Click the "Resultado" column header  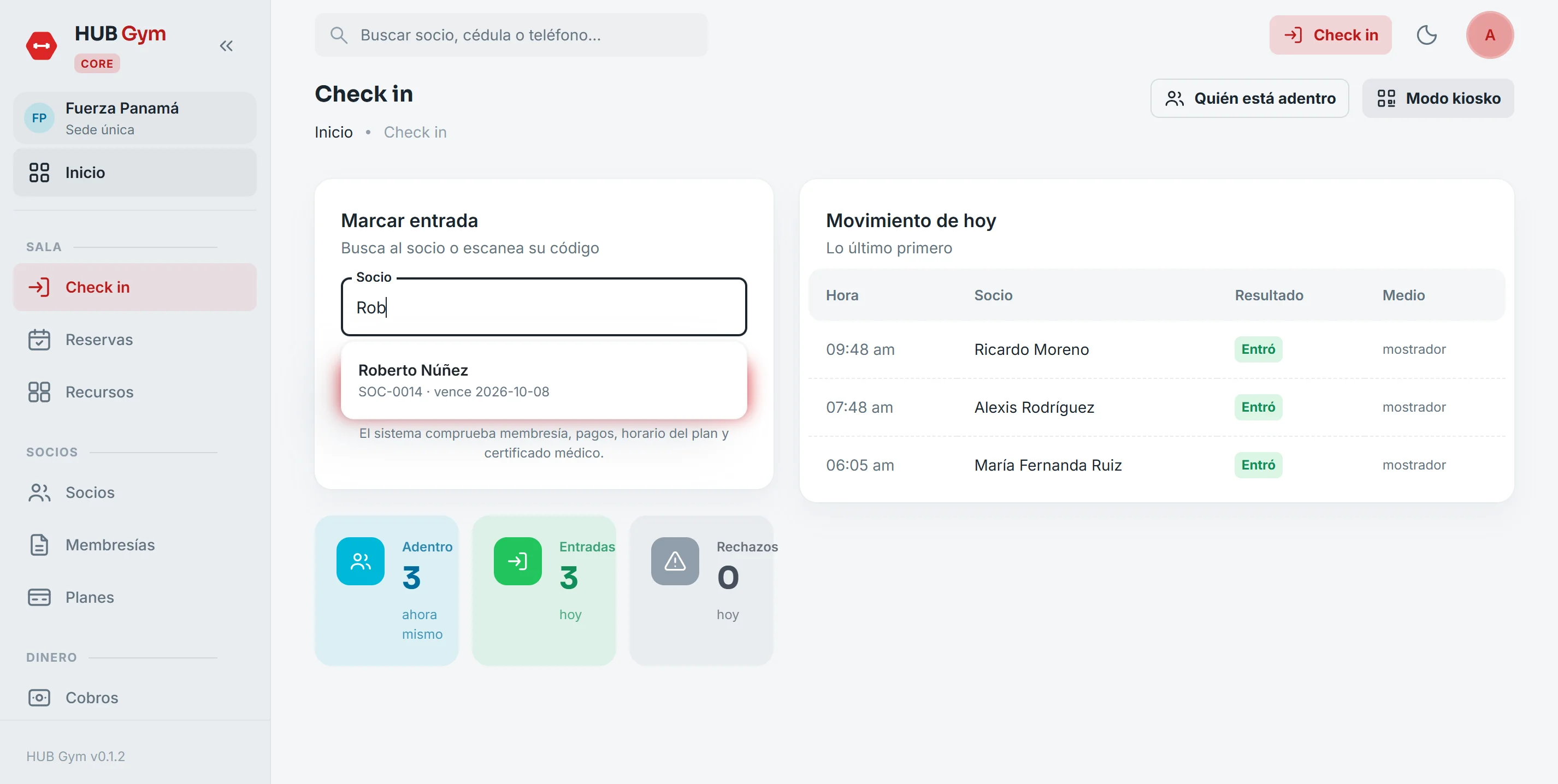(x=1269, y=295)
